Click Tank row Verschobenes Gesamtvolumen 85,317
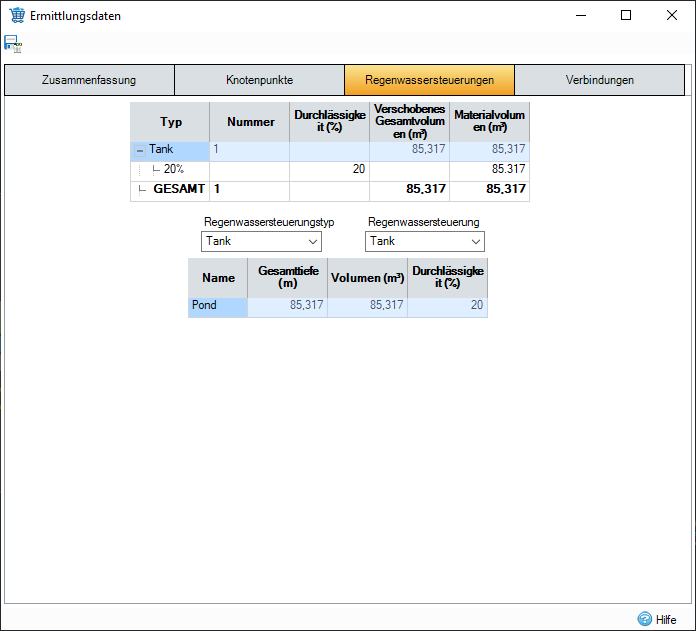The image size is (696, 631). (410, 151)
